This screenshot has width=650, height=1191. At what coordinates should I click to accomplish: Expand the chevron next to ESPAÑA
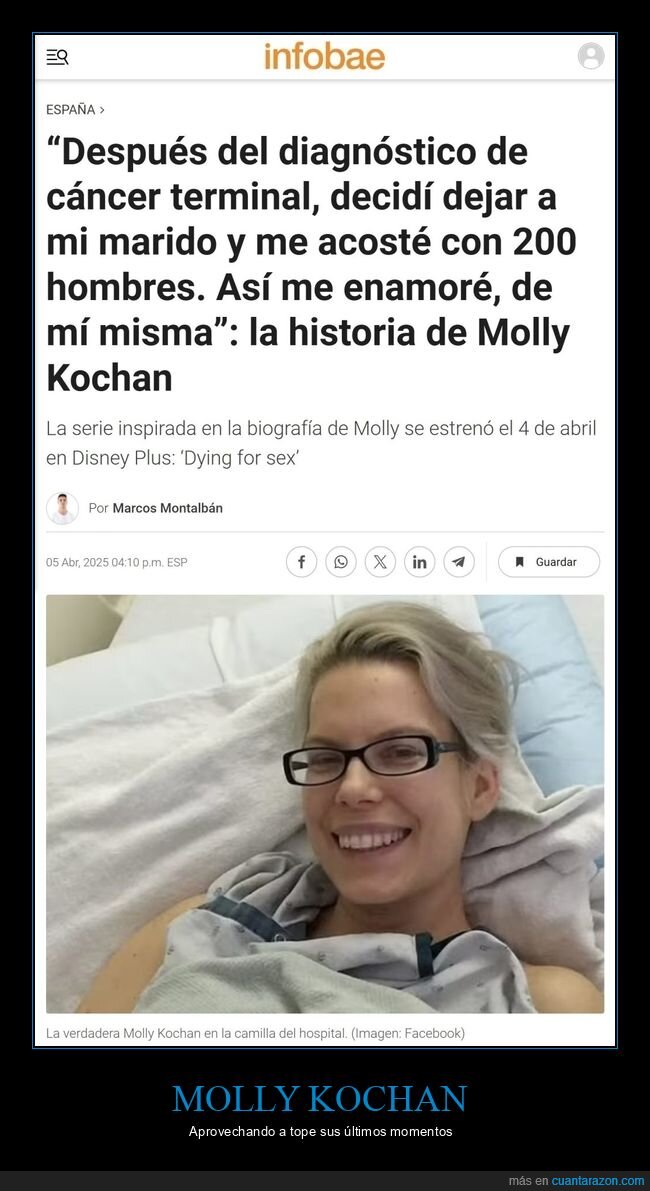102,110
